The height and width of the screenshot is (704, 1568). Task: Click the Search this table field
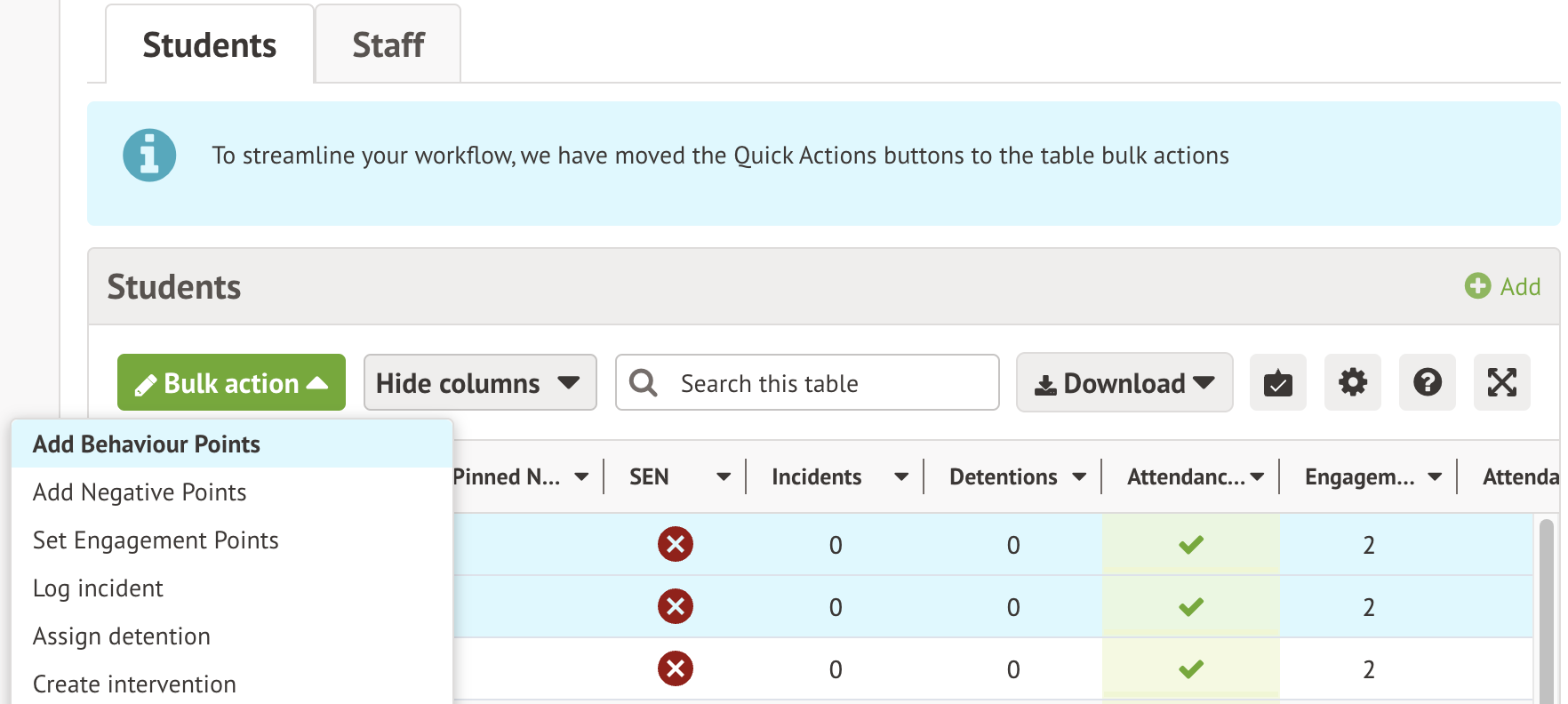[827, 383]
